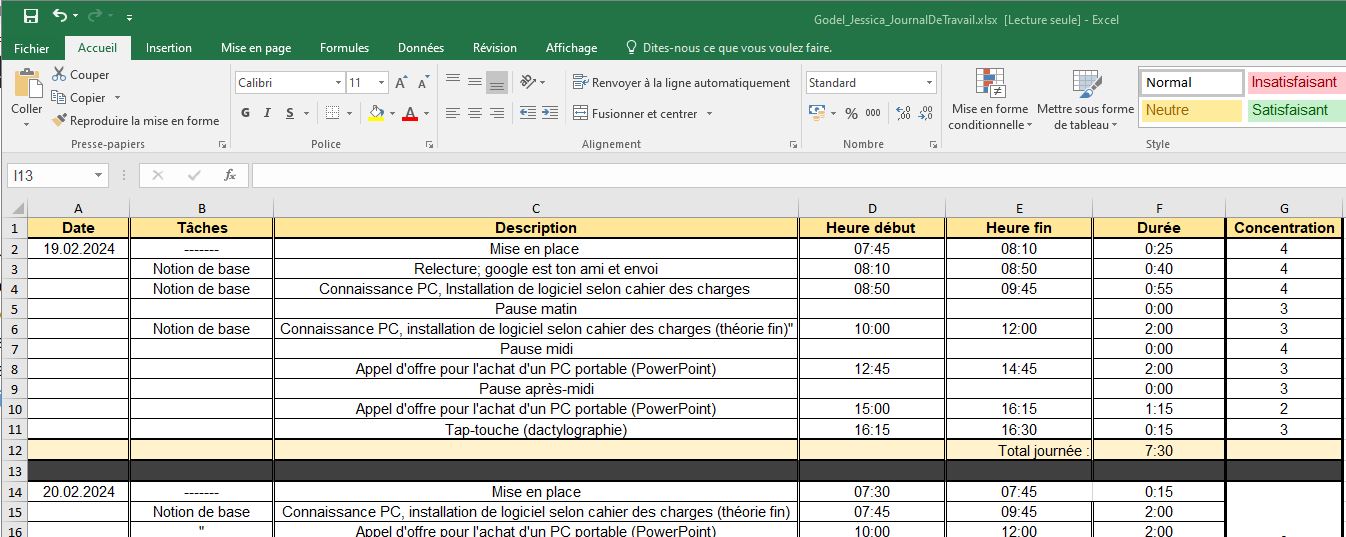The height and width of the screenshot is (537, 1346).
Task: Toggle center horizontal alignment icon
Action: (475, 113)
